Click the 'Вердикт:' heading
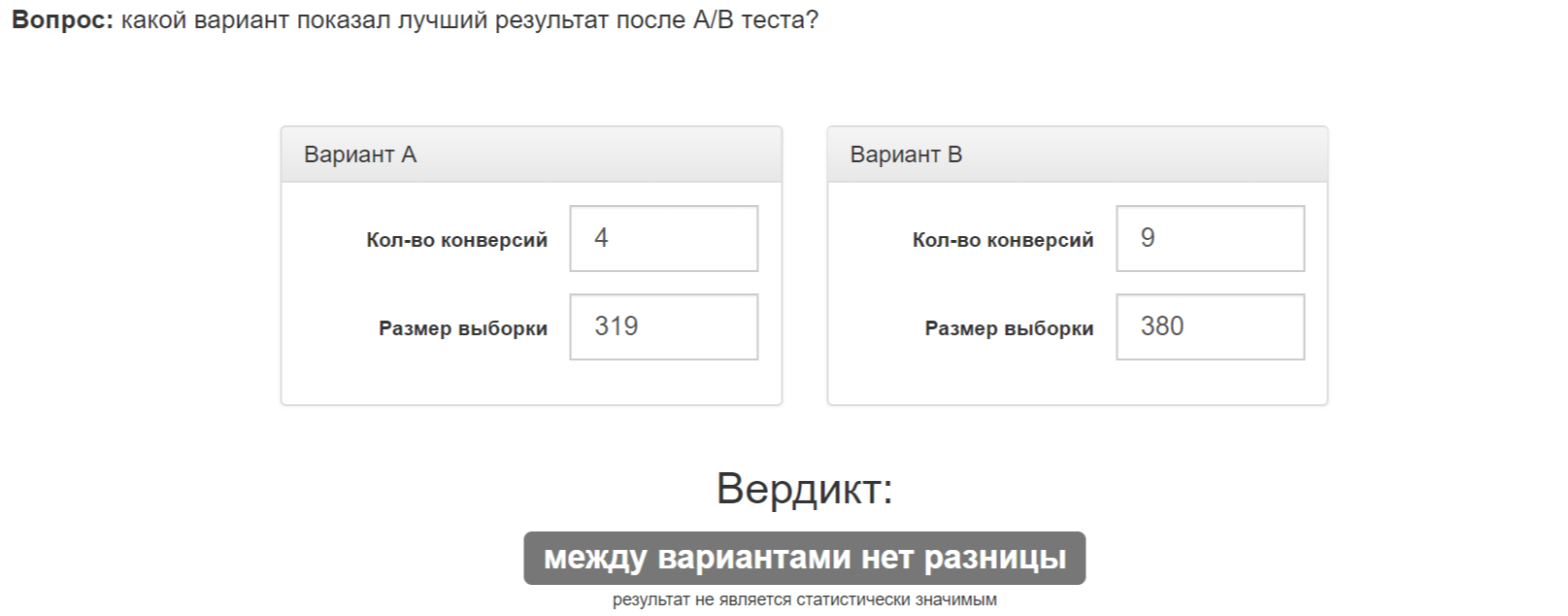The width and height of the screenshot is (1568, 616). [x=804, y=488]
